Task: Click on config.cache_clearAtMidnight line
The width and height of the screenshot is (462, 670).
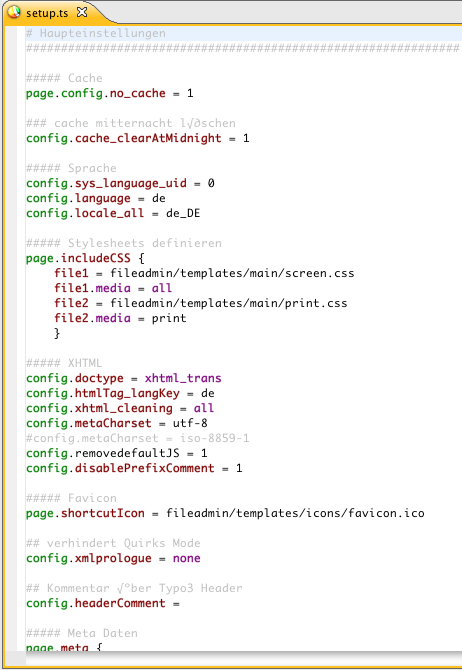Action: 138,138
